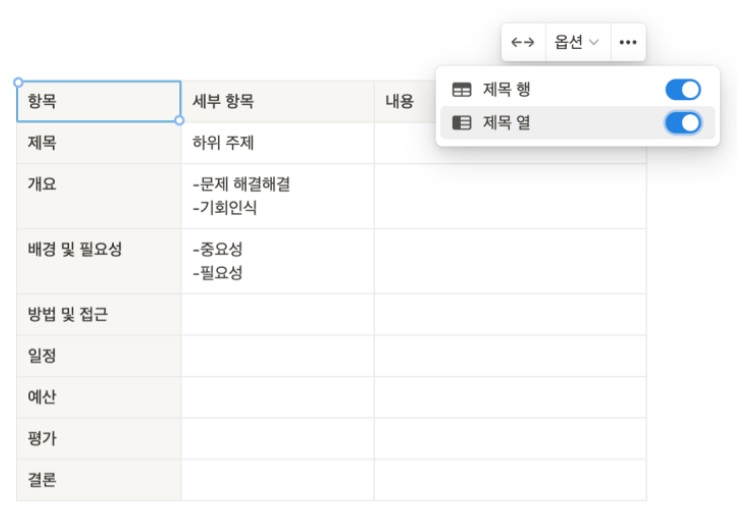Click the header row table icon
The width and height of the screenshot is (737, 522).
click(461, 89)
